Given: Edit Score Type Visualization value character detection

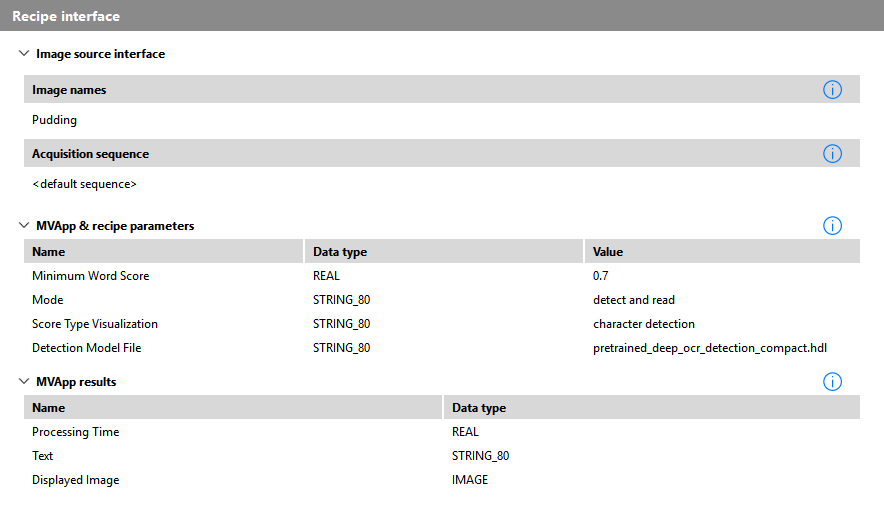Looking at the screenshot, I should coord(643,324).
